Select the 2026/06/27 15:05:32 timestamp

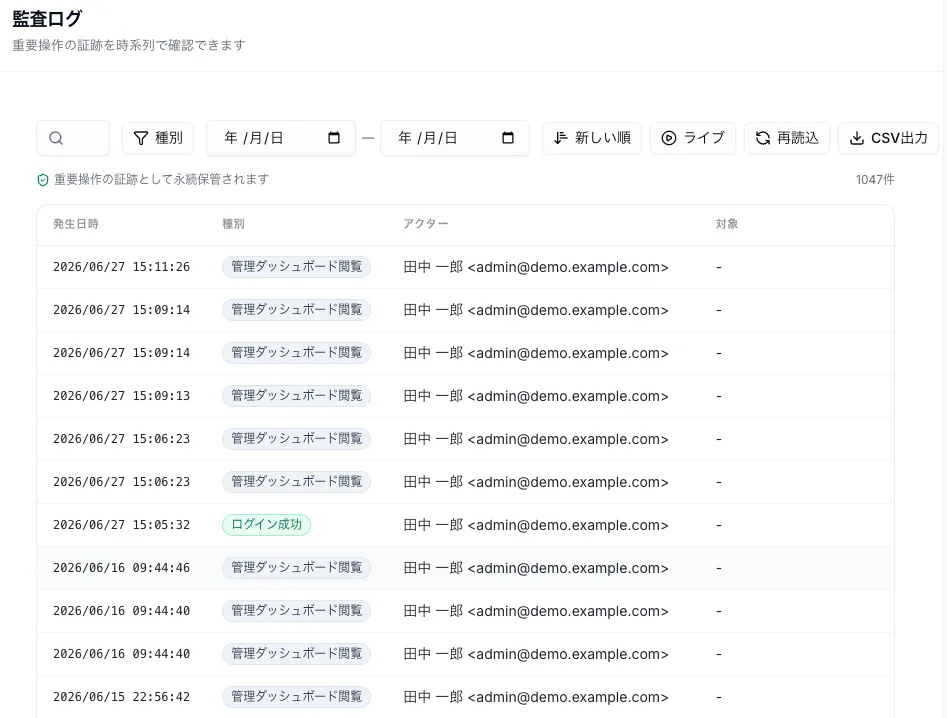pyautogui.click(x=121, y=525)
